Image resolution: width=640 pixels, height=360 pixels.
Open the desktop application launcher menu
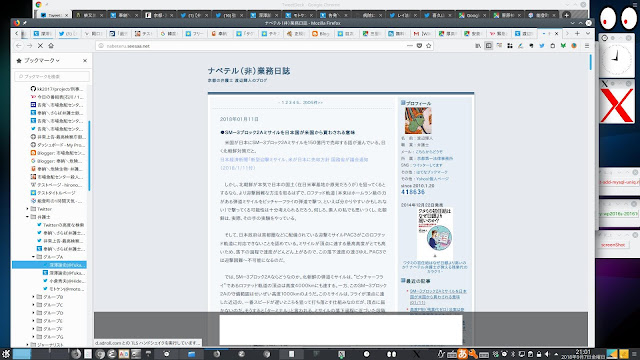pos(5,353)
